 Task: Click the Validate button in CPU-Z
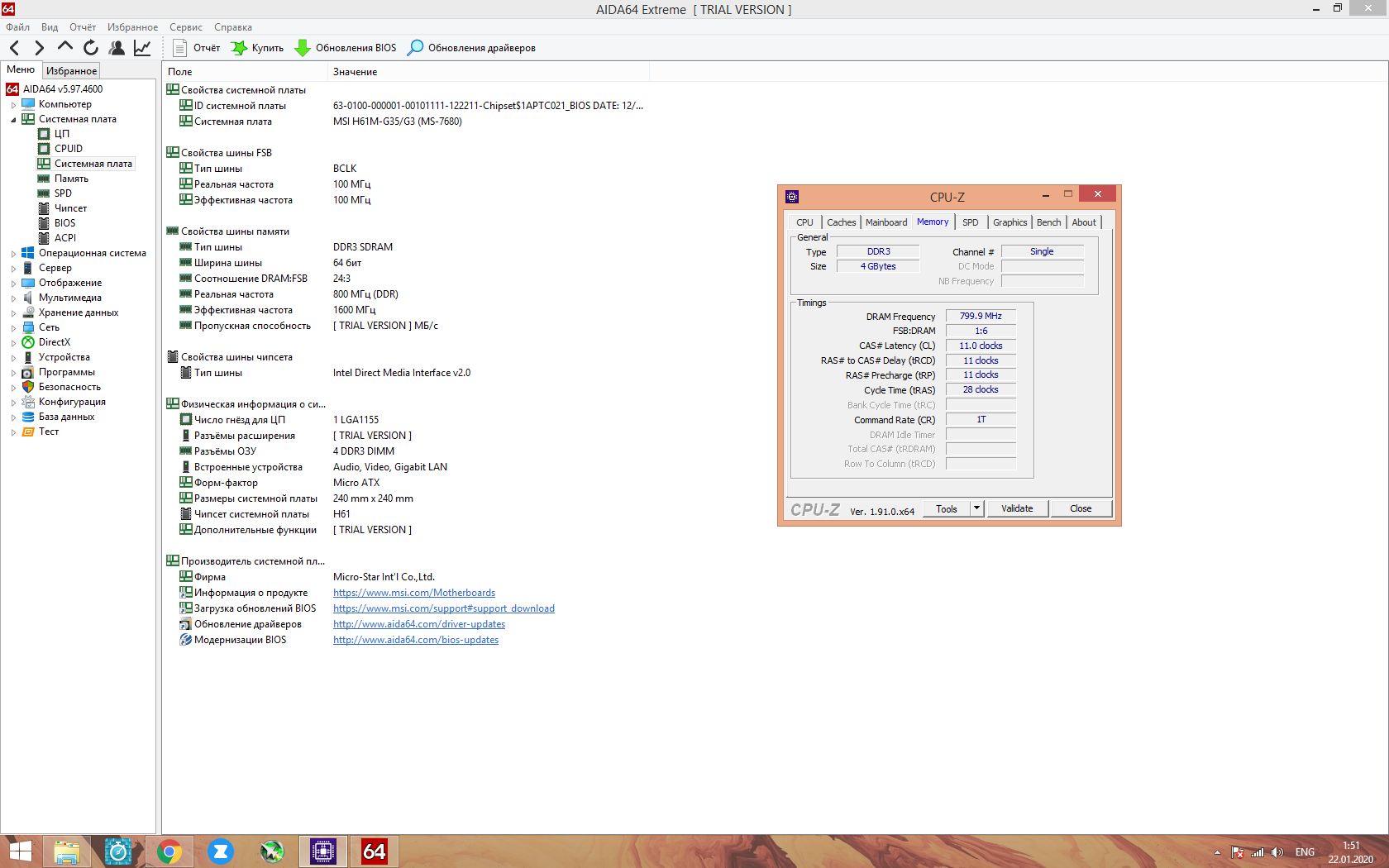(x=1017, y=508)
